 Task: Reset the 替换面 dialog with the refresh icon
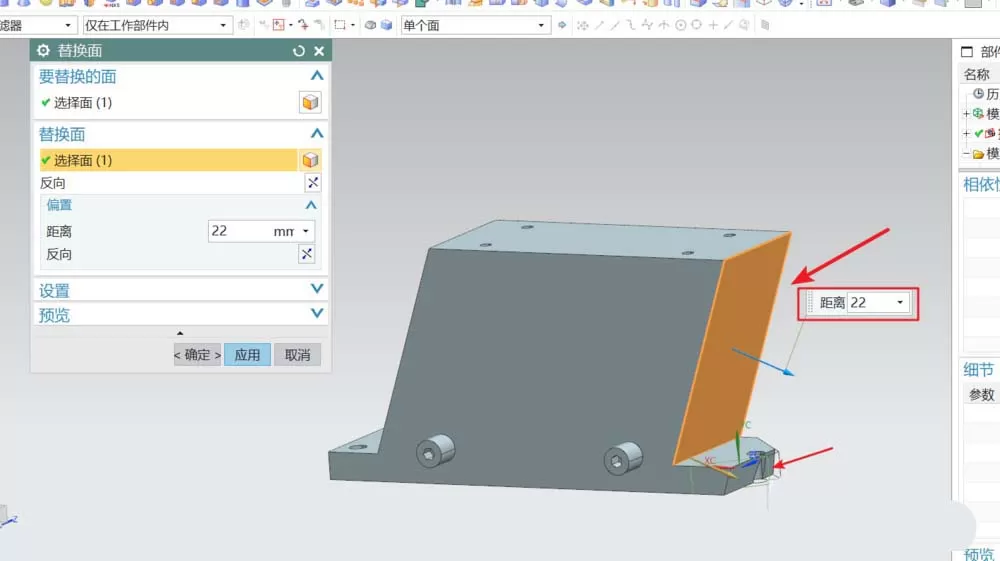[298, 51]
